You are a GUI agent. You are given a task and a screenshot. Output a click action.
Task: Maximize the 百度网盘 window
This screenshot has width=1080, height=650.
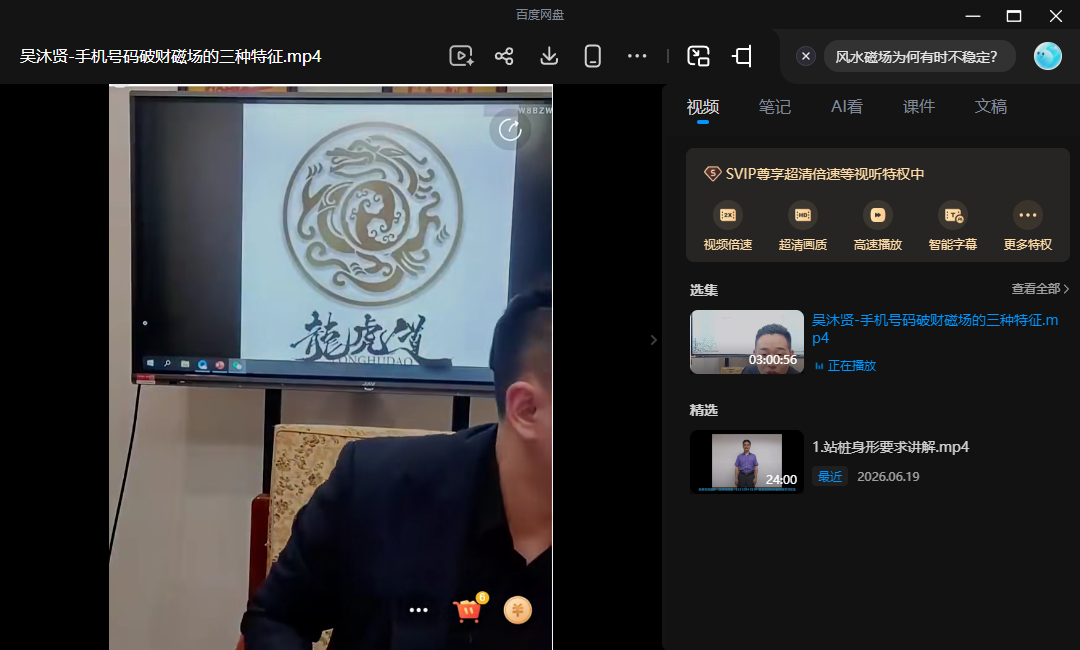(x=1014, y=15)
